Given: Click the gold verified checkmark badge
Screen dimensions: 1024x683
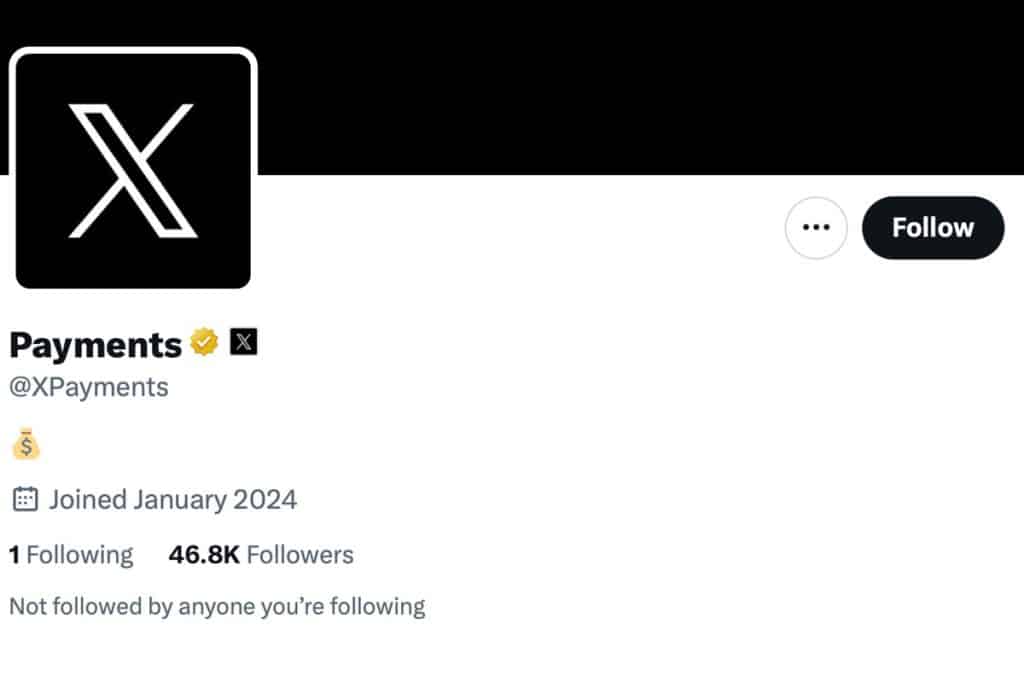Looking at the screenshot, I should pos(205,342).
